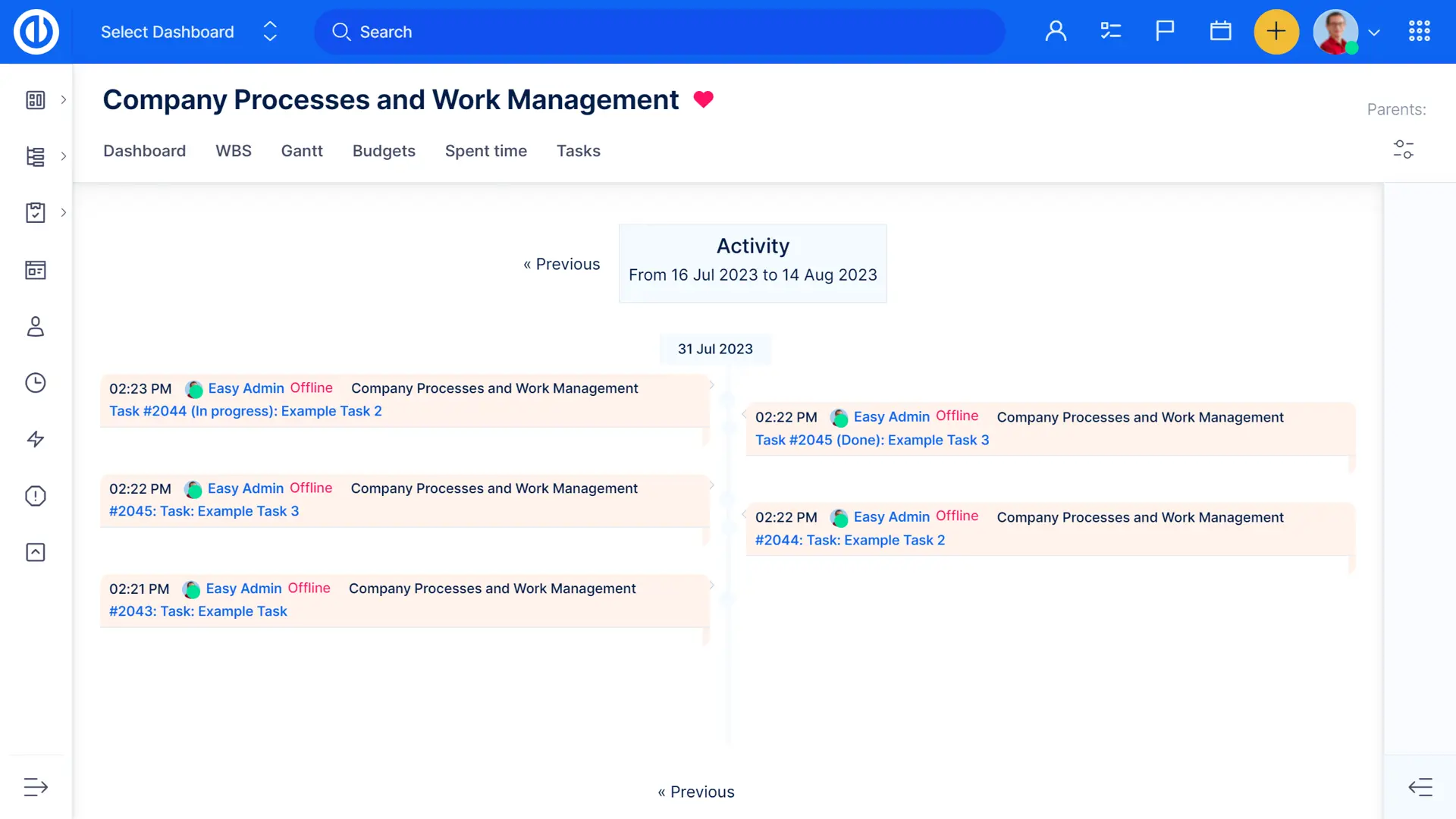Collapse the right panel arrow at bottom
The height and width of the screenshot is (819, 1456).
[1420, 787]
